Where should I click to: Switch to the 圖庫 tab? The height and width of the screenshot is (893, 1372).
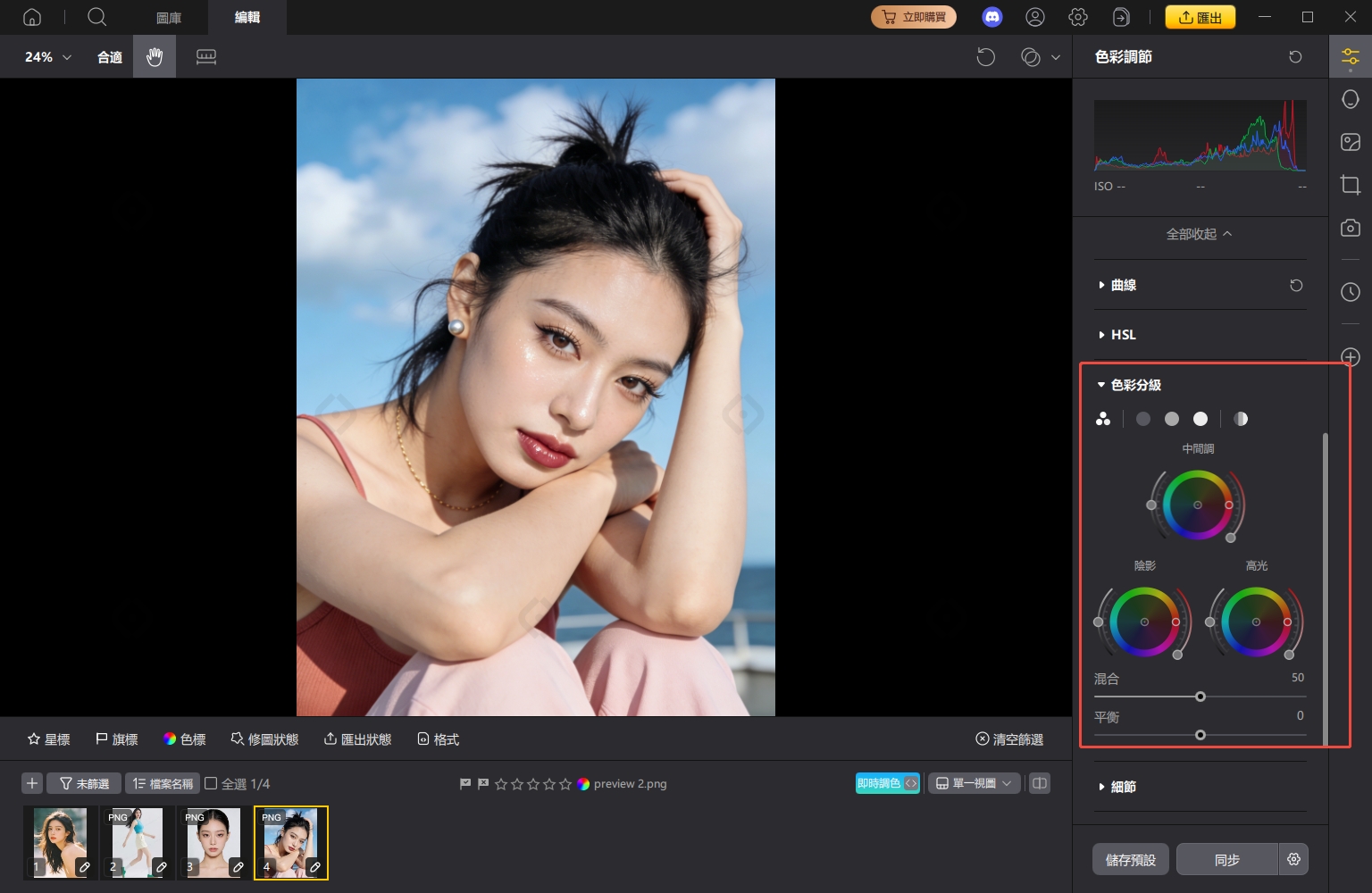click(168, 17)
